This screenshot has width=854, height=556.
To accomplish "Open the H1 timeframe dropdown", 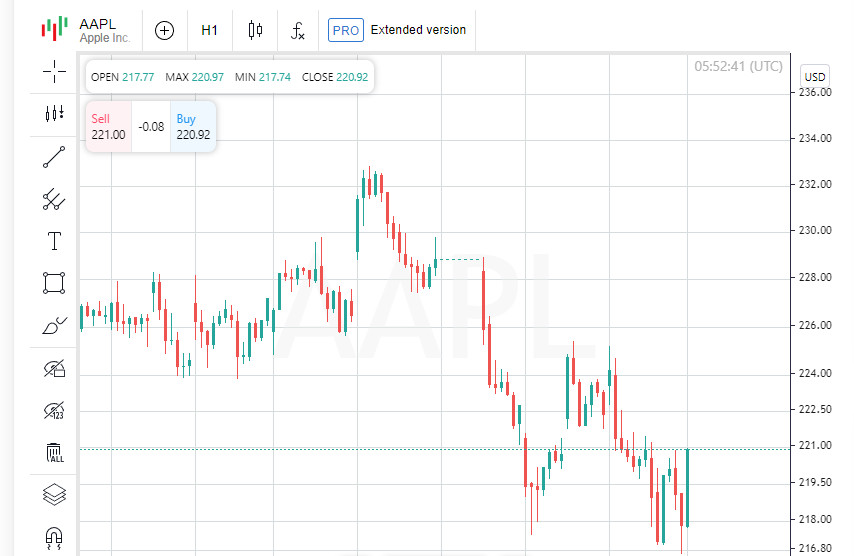I will [x=209, y=30].
